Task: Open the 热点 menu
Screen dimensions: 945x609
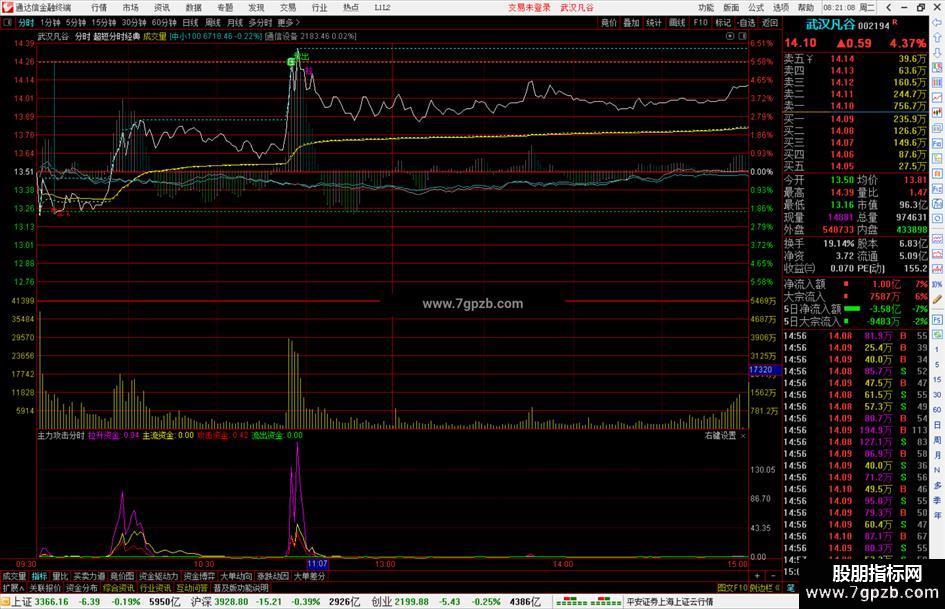Action: [x=351, y=8]
